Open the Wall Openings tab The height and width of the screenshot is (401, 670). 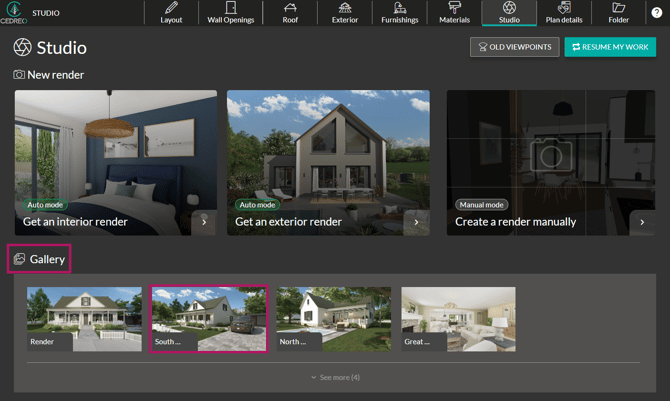coord(231,13)
